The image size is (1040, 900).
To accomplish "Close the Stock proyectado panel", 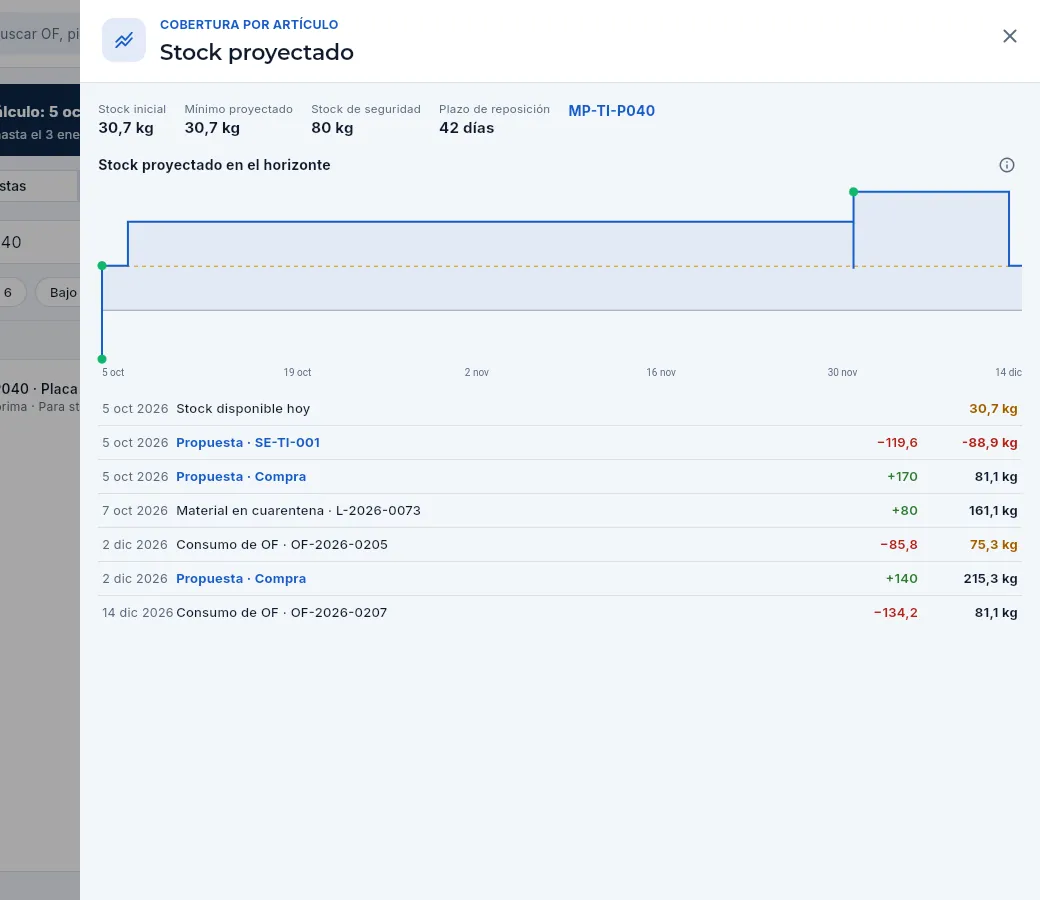I will pos(1009,36).
